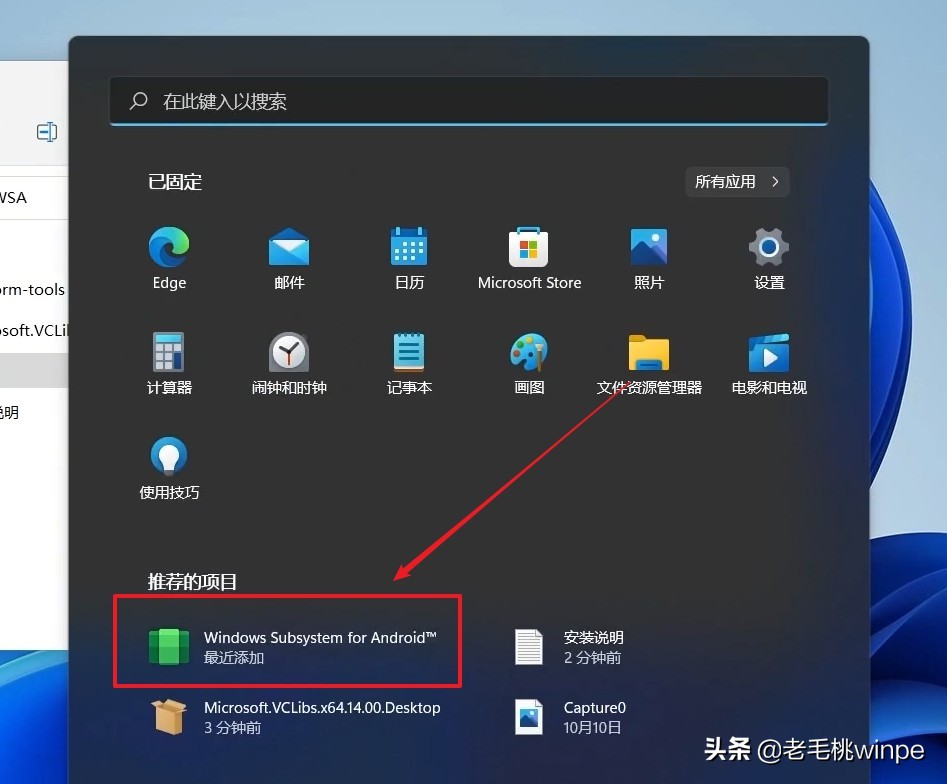The image size is (947, 784).
Task: Open Microsoft.VCLibs.x64.14.00.Desktop package item
Action: pos(295,717)
